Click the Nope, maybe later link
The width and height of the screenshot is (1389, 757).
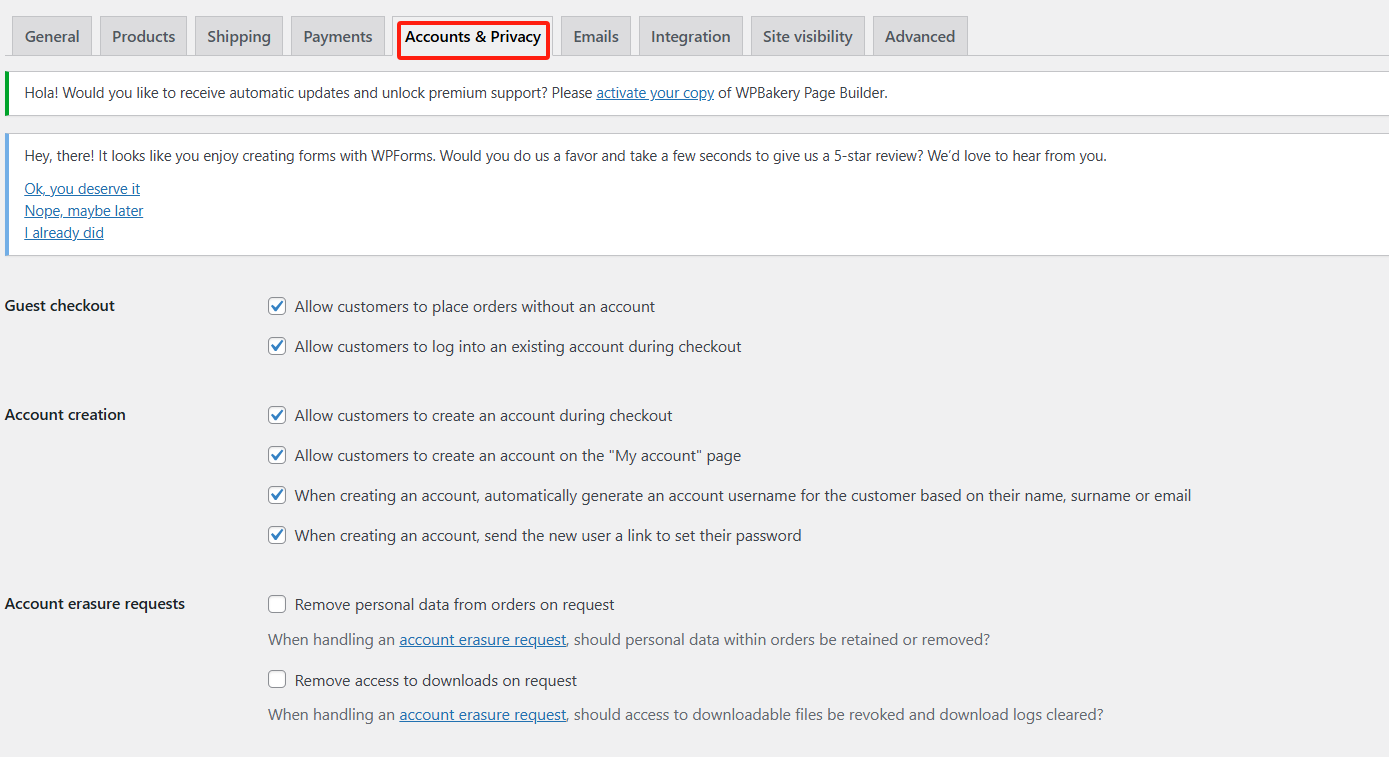pyautogui.click(x=83, y=210)
